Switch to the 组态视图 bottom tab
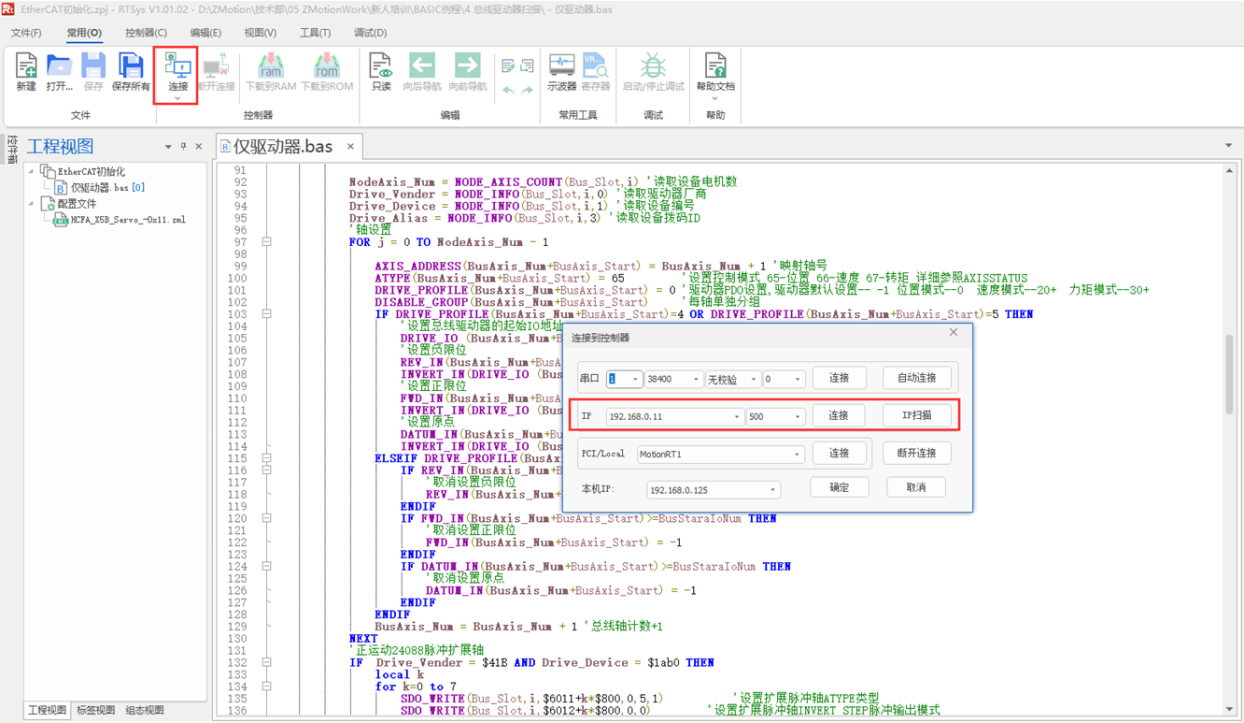 pos(144,710)
